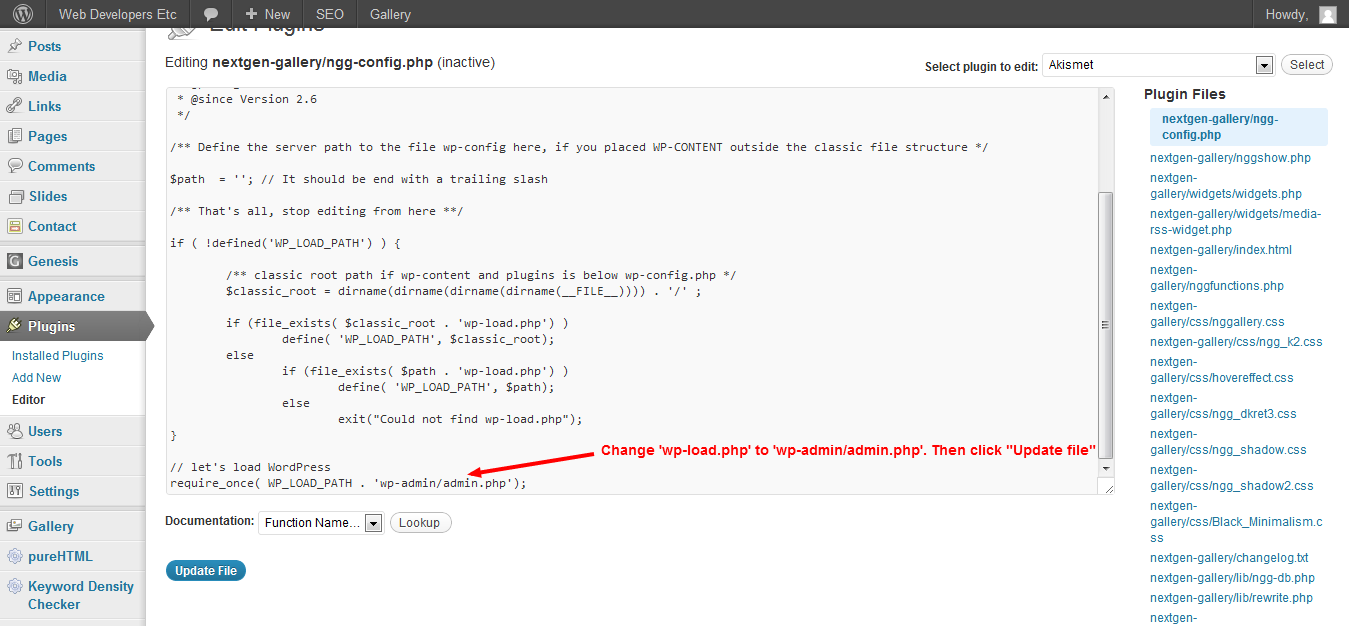This screenshot has width=1349, height=626.
Task: Click the Plugins plug icon
Action: 15,326
